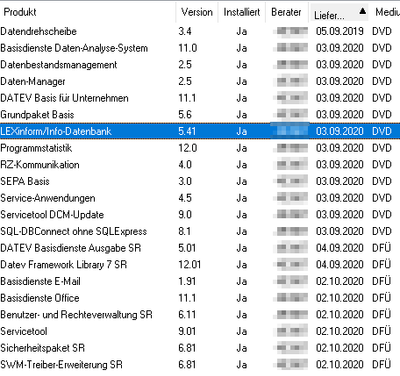
Task: Click version 12.01 of Framework Library
Action: pos(190,265)
